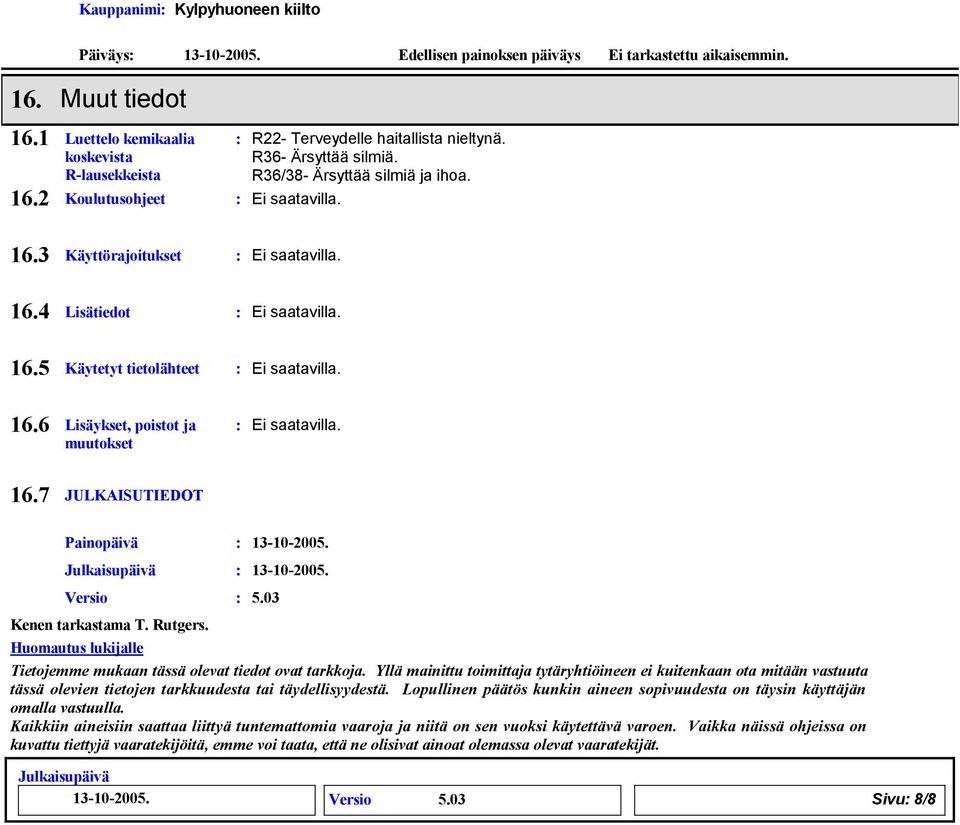Screen dimensions: 960x825
Task: Click disclaimer line starting 'Tietojemme mukaan'
Action: pyautogui.click(x=439, y=671)
